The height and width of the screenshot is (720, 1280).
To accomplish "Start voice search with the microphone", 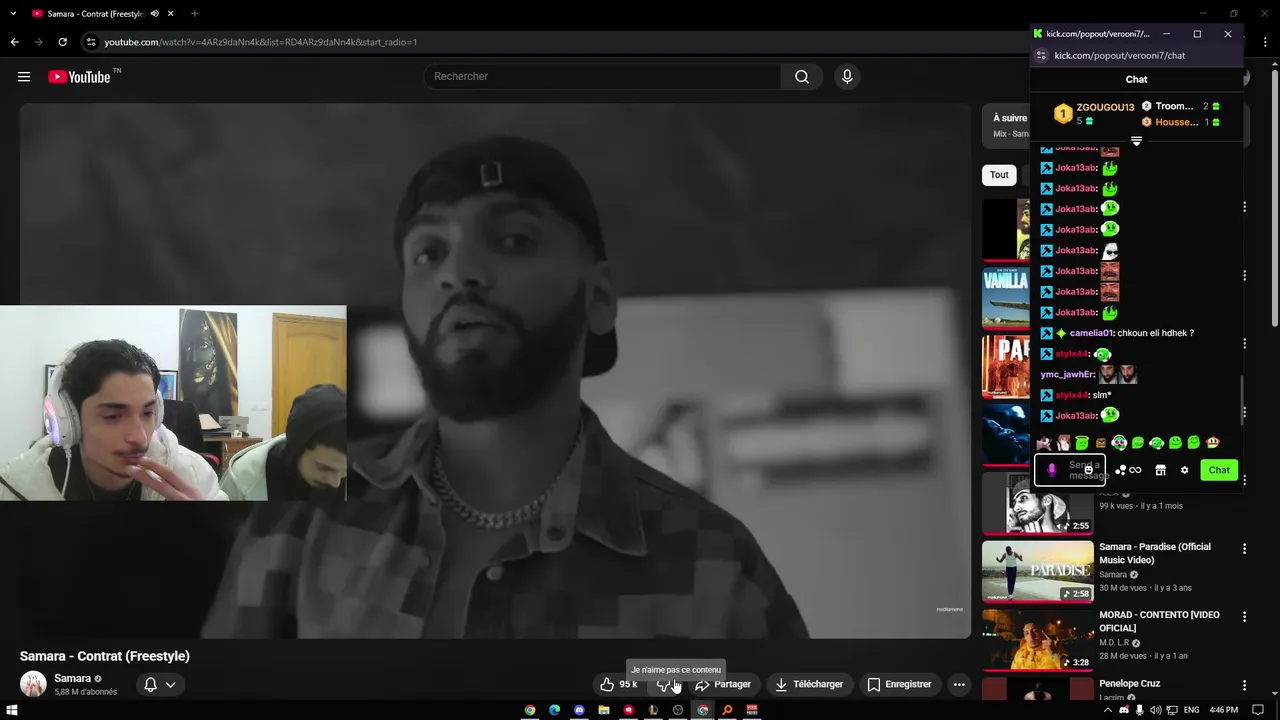I will pyautogui.click(x=847, y=77).
